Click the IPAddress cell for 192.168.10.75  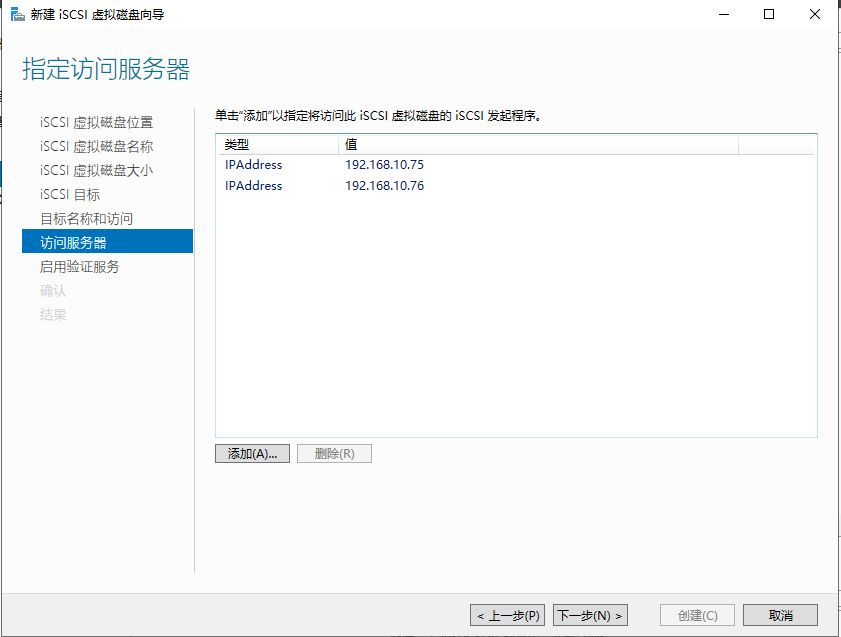[x=254, y=165]
